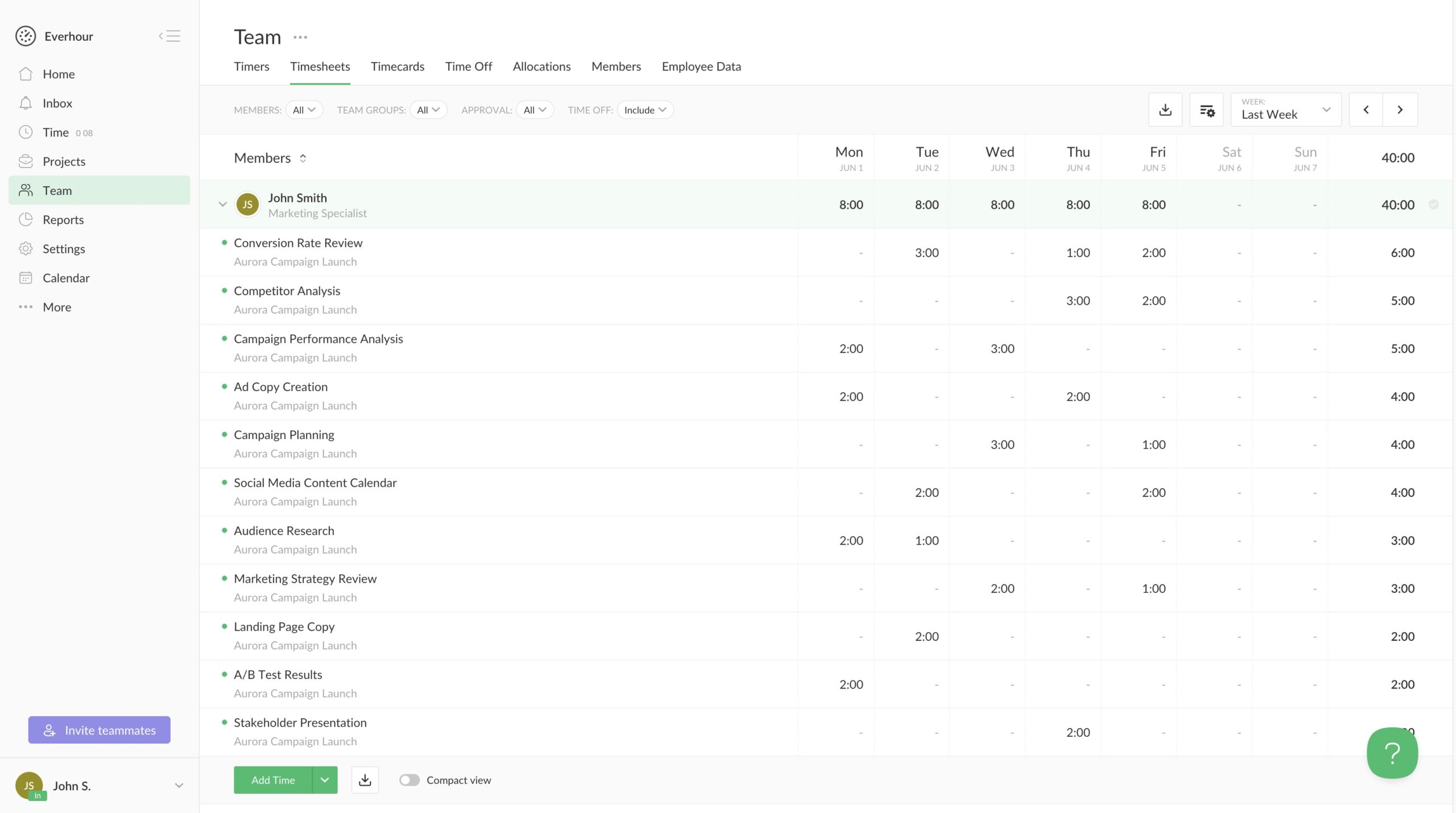Click Monday 2:00 for A/B Test Results
Image resolution: width=1456 pixels, height=813 pixels.
pos(851,685)
